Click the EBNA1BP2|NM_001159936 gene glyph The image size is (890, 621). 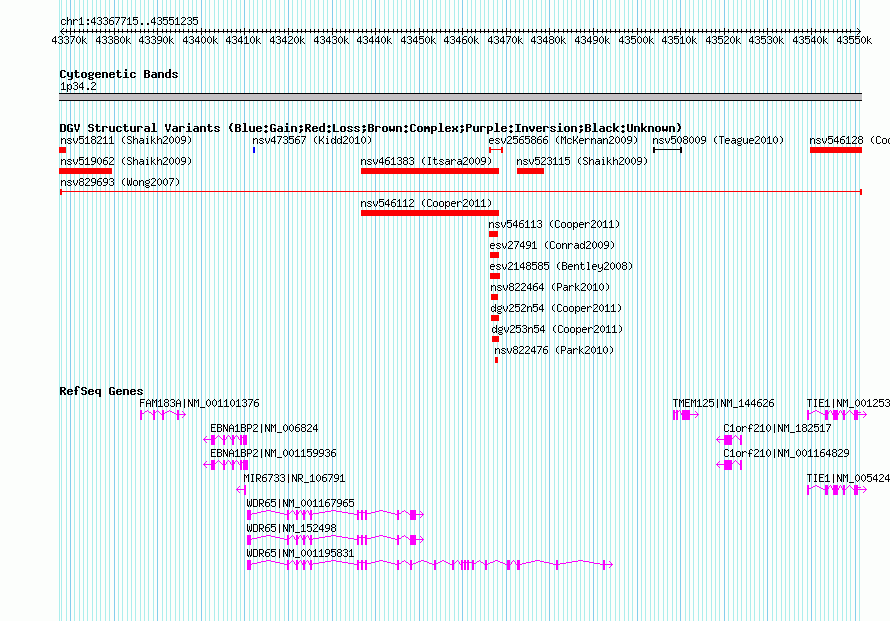(225, 465)
